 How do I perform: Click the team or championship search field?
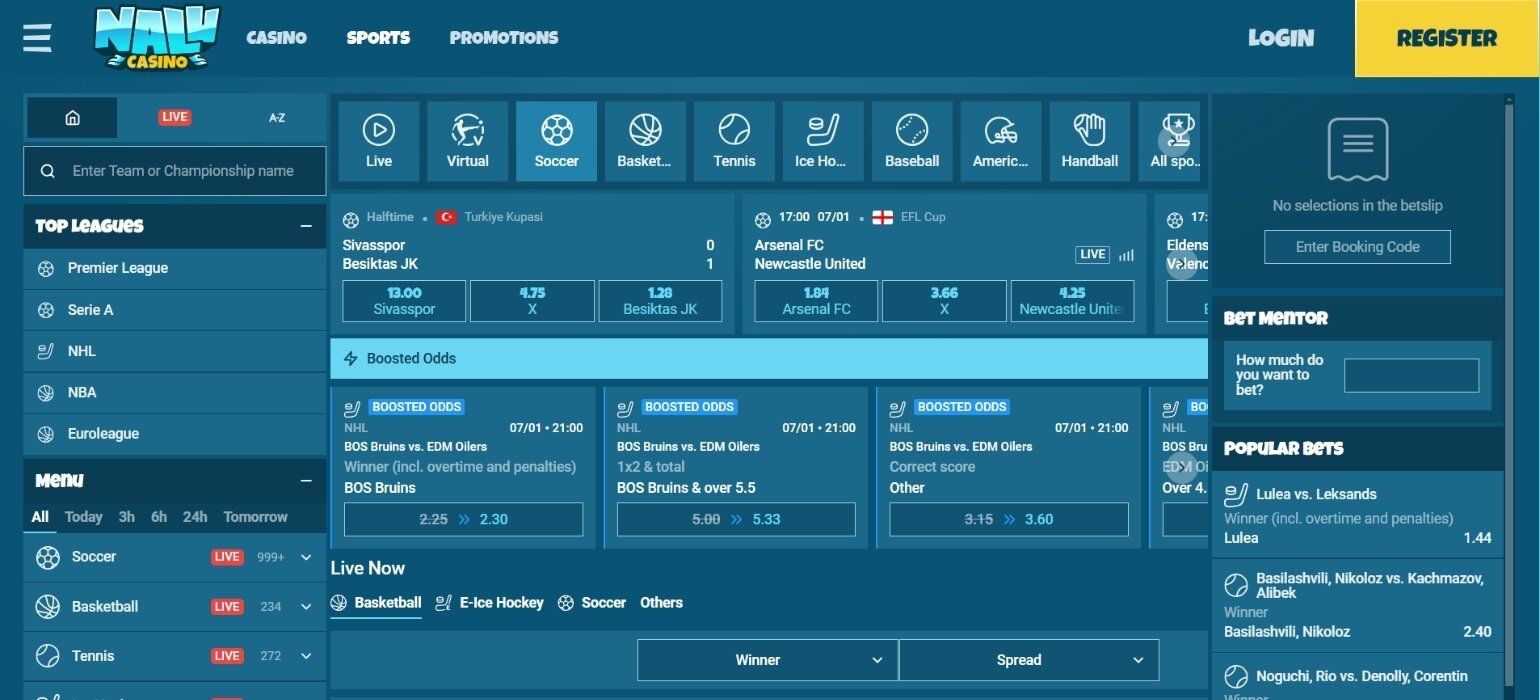[x=175, y=171]
